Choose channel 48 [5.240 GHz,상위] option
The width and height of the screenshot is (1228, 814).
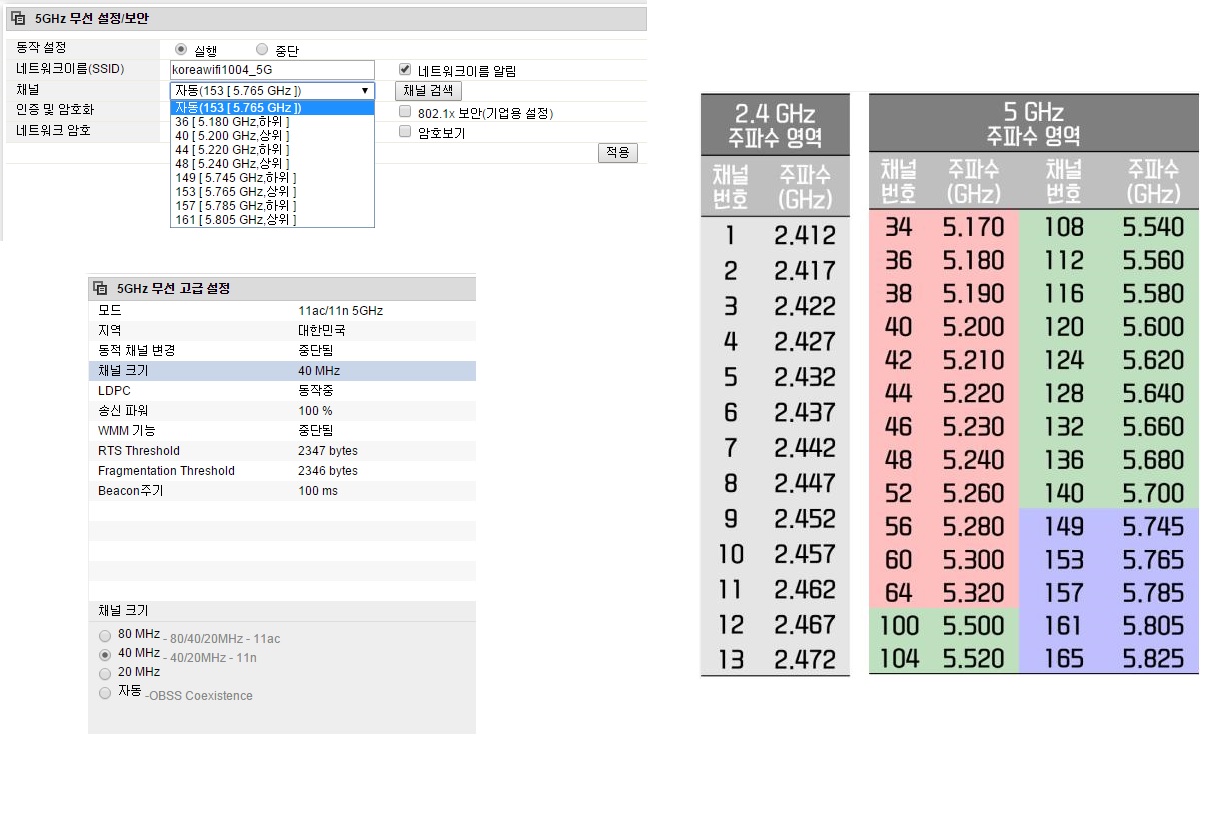272,163
